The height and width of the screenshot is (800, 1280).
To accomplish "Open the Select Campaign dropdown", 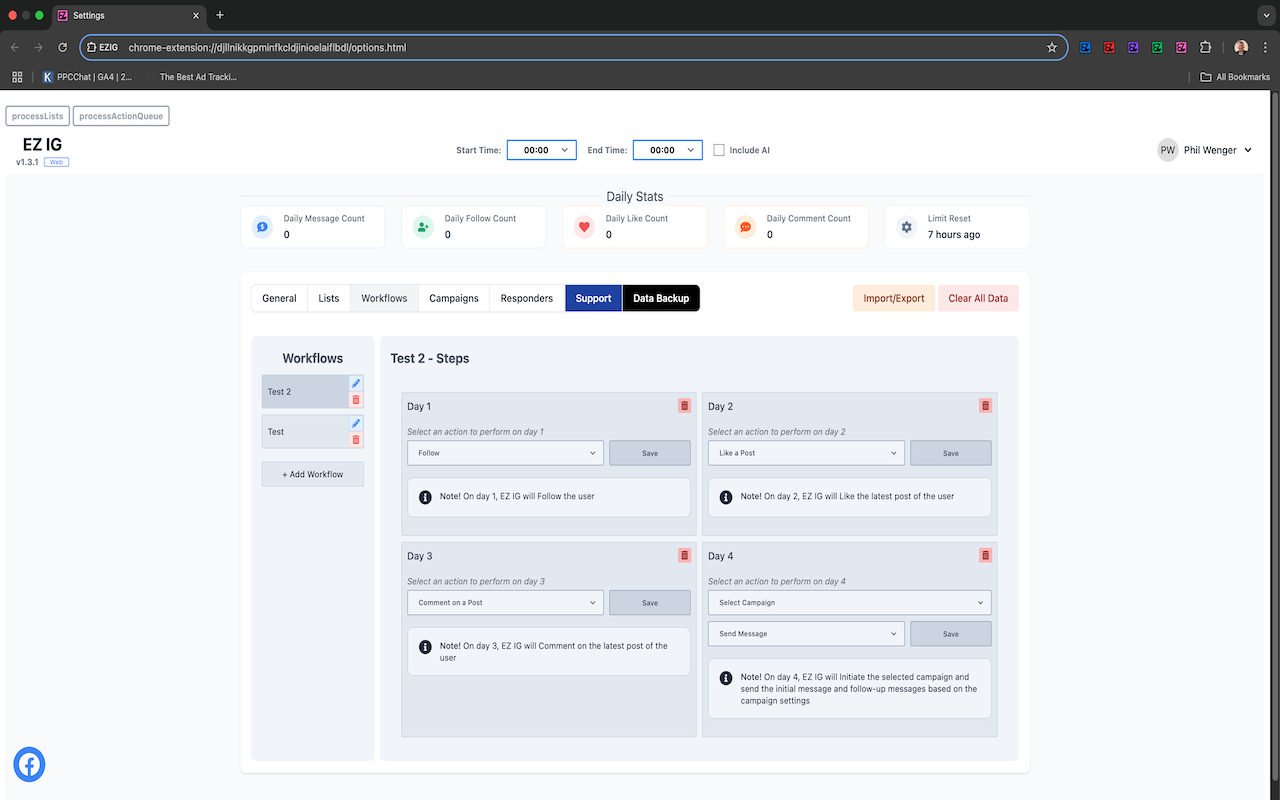I will pos(850,603).
